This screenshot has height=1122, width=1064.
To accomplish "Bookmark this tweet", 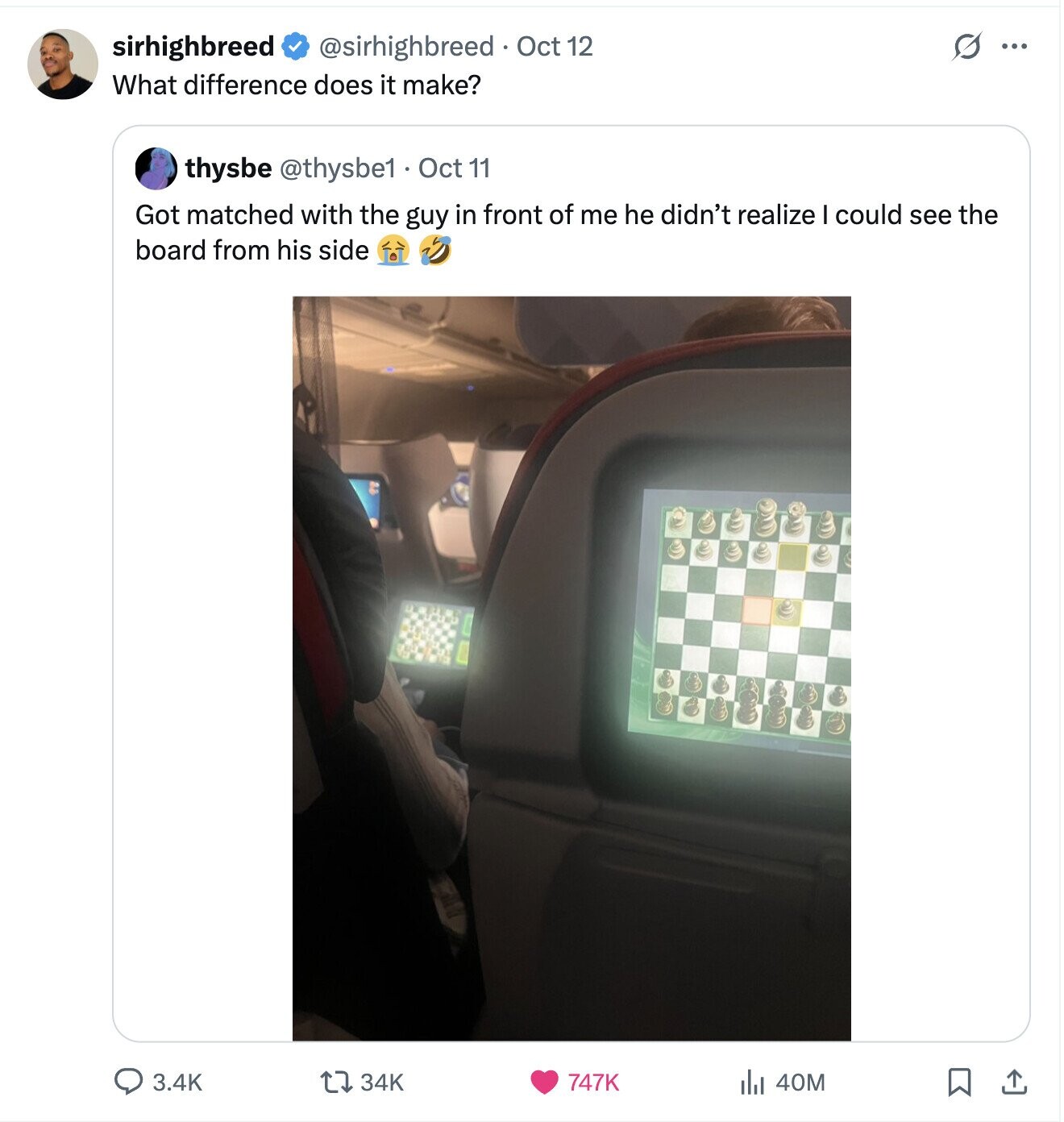I will click(x=958, y=1082).
